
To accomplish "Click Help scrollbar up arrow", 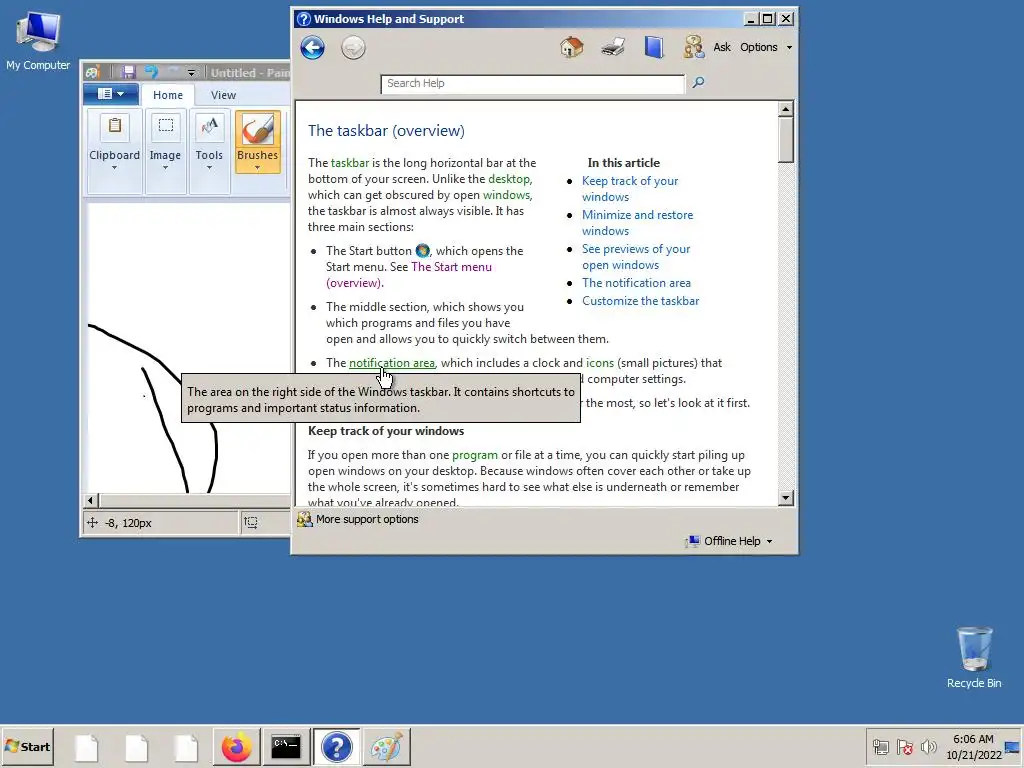I will (786, 108).
